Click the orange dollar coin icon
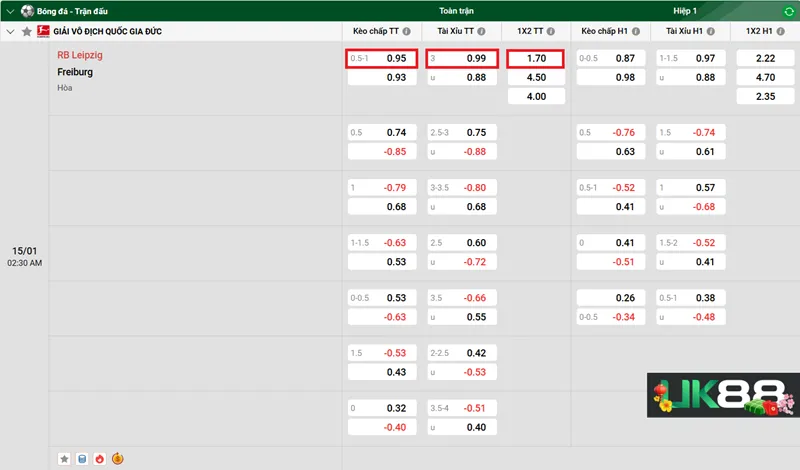 pyautogui.click(x=117, y=459)
